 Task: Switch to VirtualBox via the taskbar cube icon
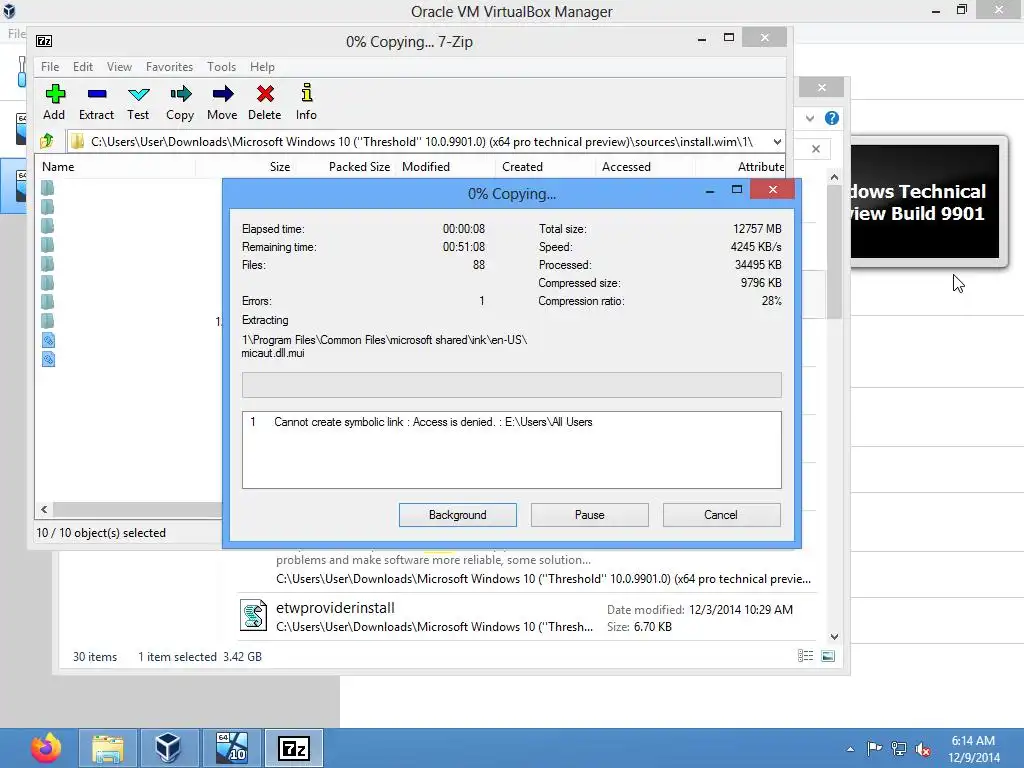(x=168, y=748)
